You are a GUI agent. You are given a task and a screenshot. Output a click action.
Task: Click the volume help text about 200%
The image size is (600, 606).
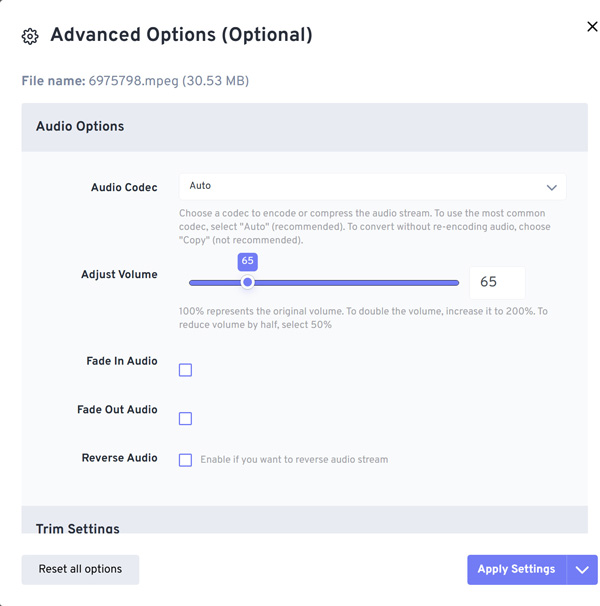point(363,318)
